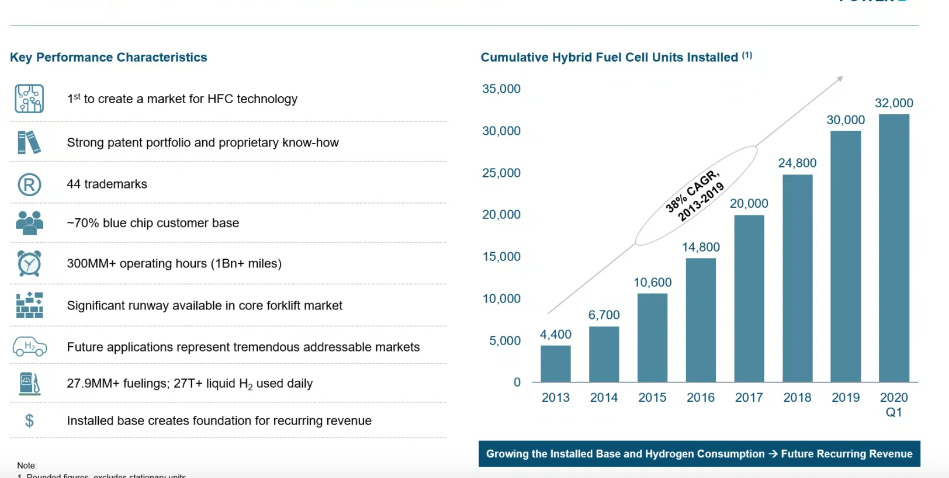
Task: Click the fuel pump icon beside fuelings
Action: pos(29,383)
